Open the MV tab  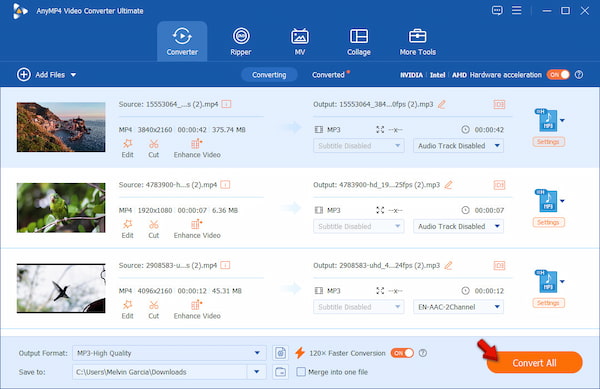[x=300, y=41]
